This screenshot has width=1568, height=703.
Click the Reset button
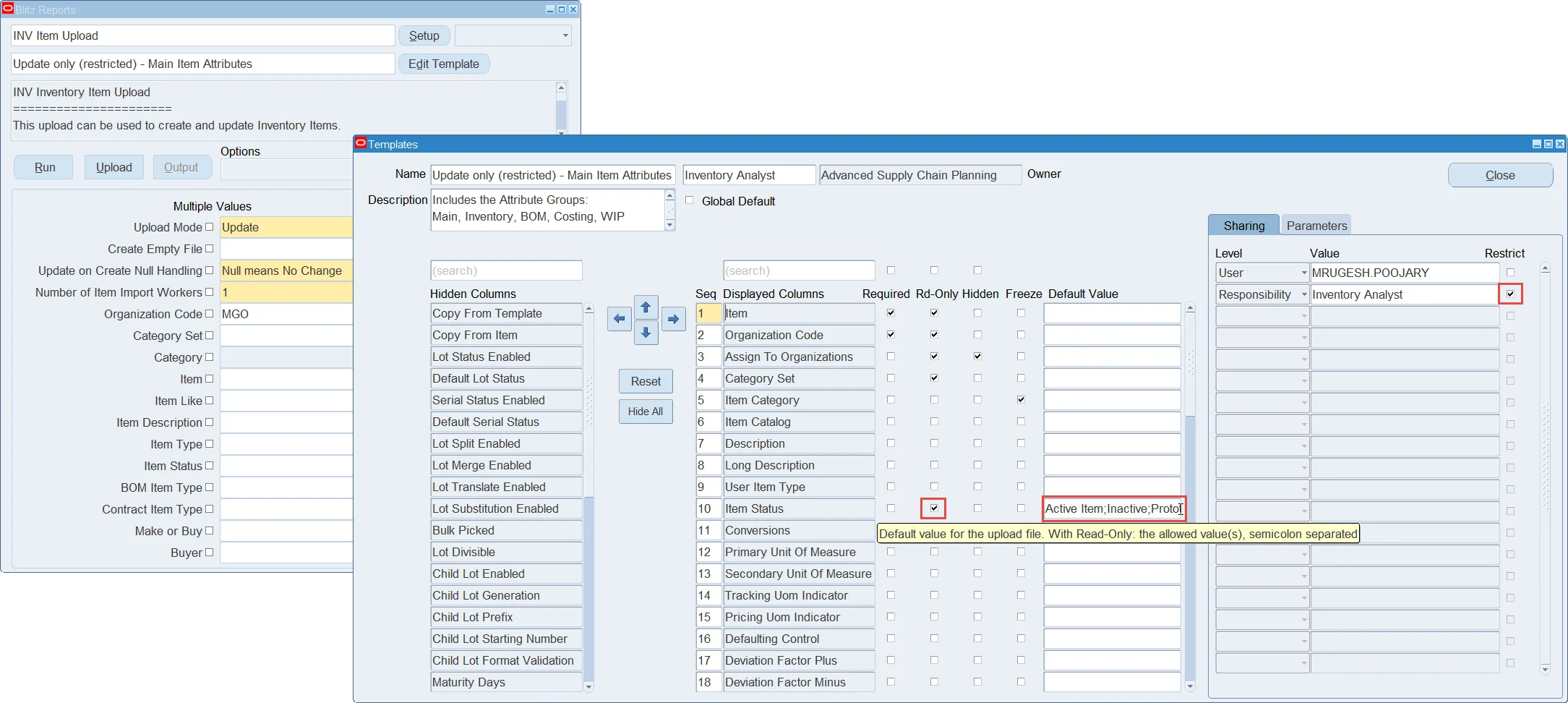(646, 381)
